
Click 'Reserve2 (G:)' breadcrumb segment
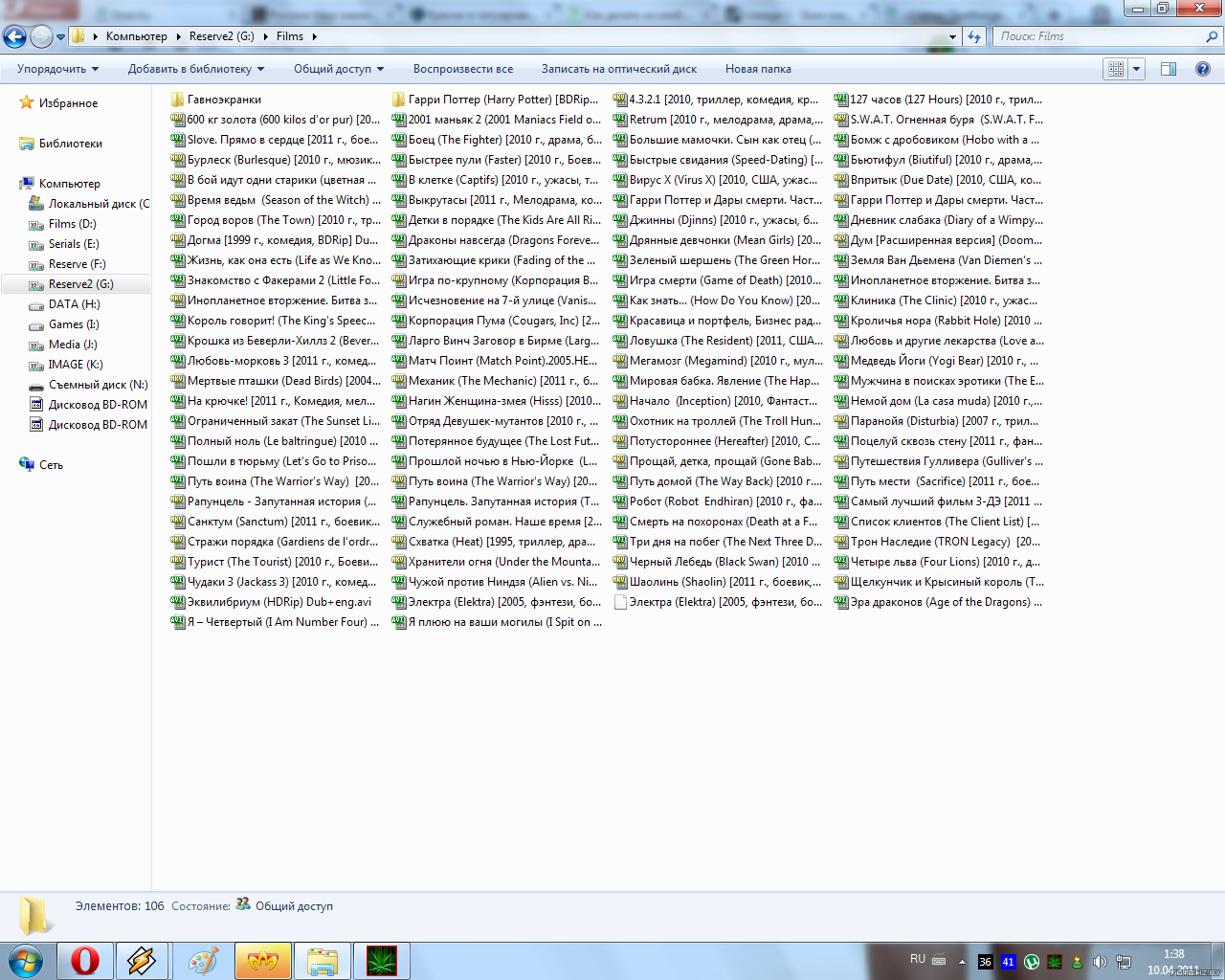pos(221,36)
